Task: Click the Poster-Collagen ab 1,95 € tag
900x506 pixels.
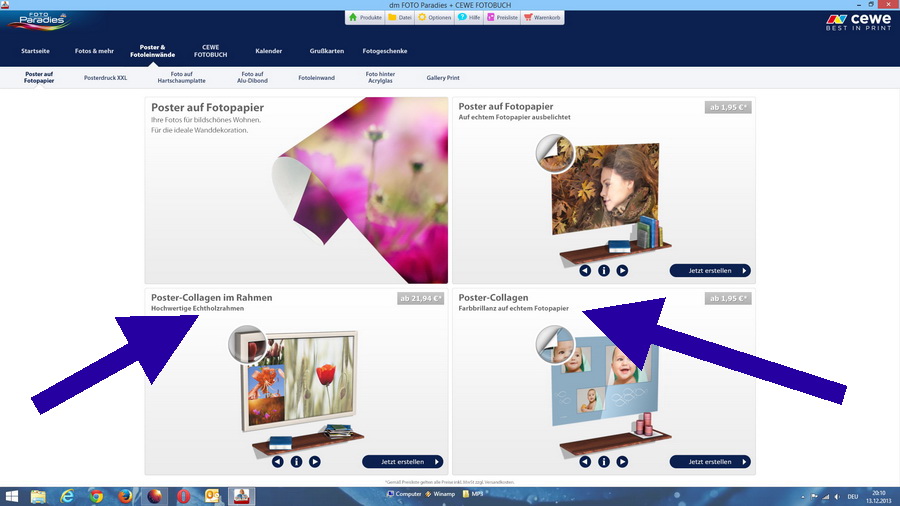Action: 728,298
